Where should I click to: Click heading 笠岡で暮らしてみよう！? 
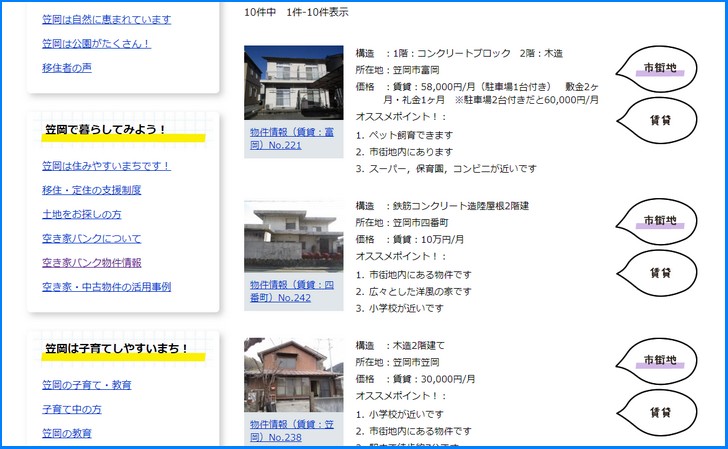[105, 130]
